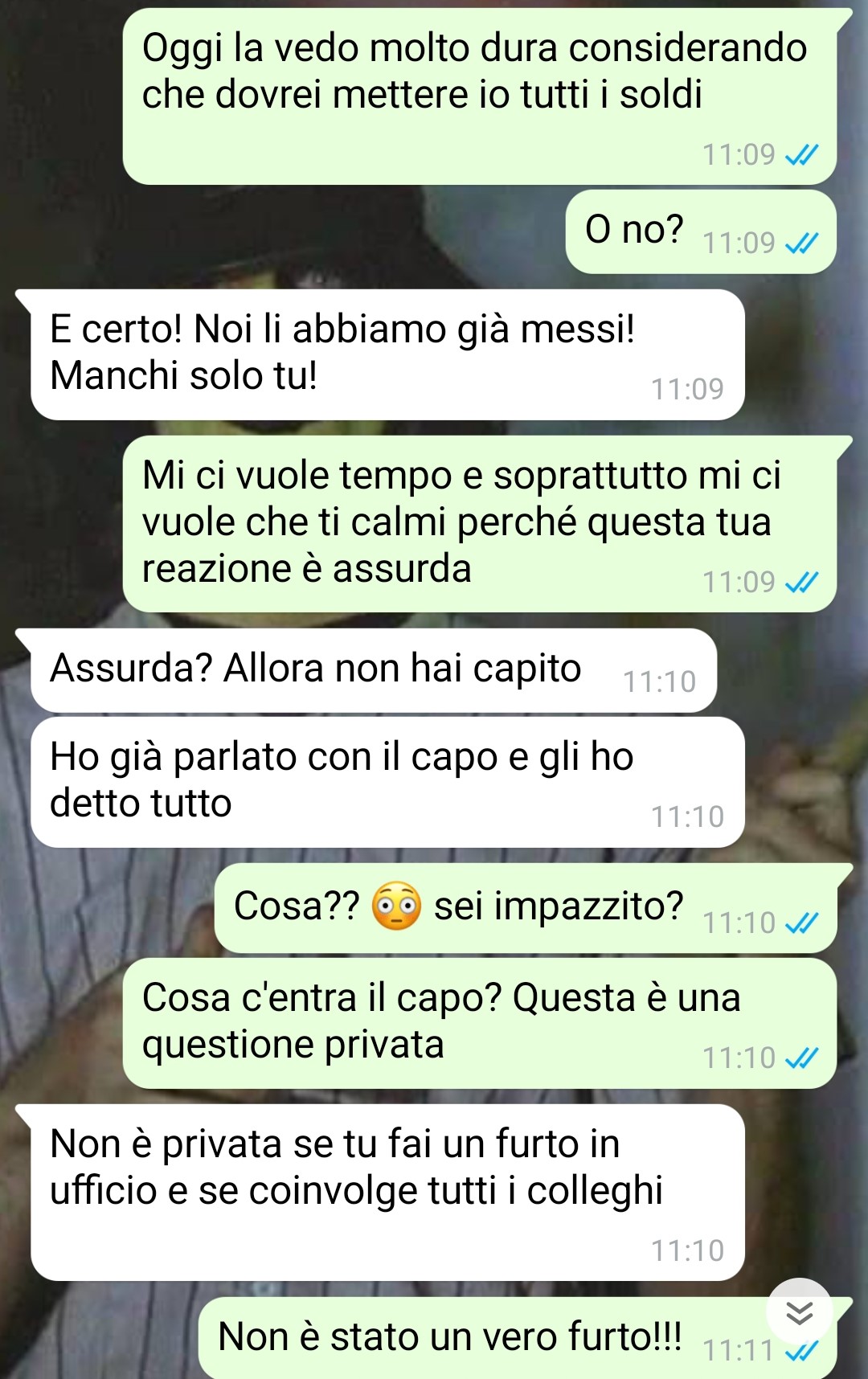The height and width of the screenshot is (1379, 868).
Task: Select the 'O no?' message bubble
Action: tap(701, 231)
